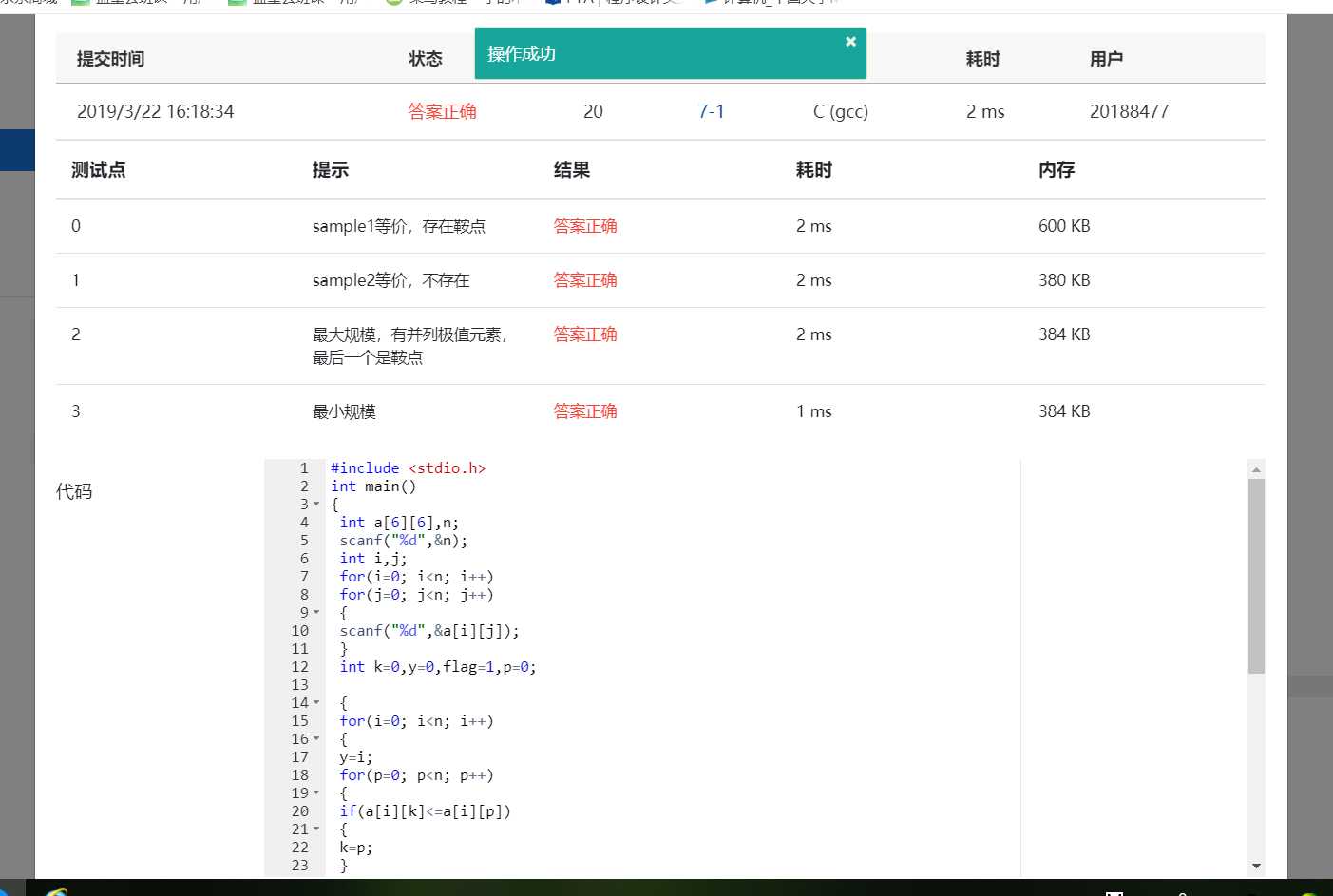Collapse code fold arrow at line 16
The image size is (1333, 896).
(x=316, y=739)
